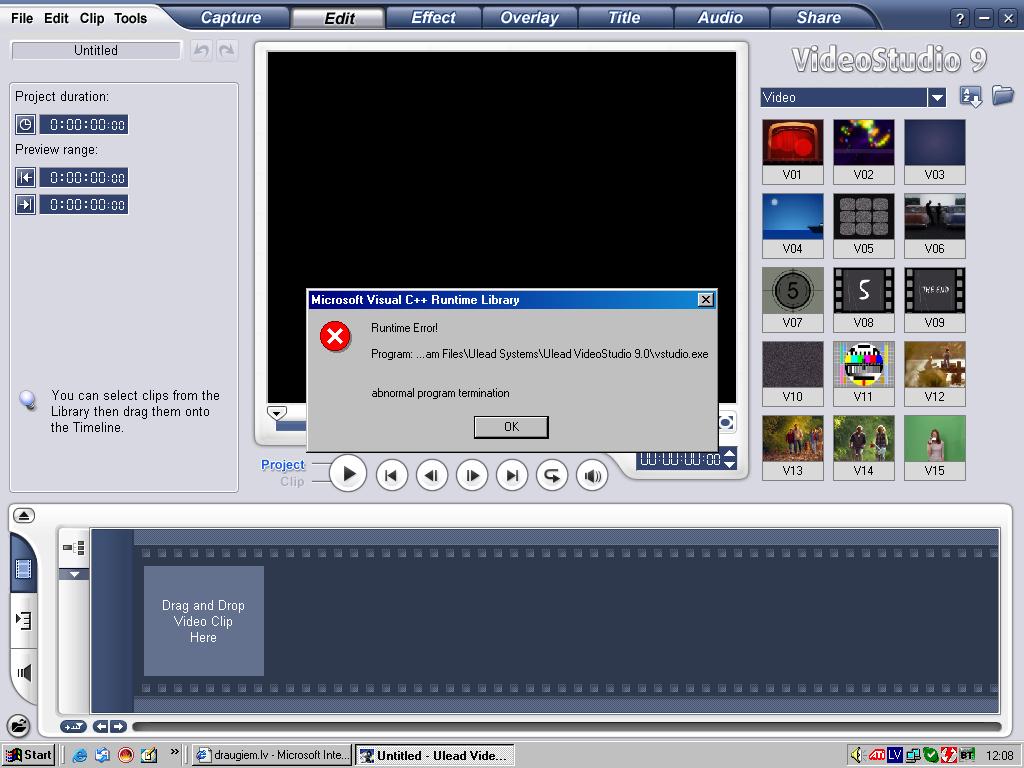Select the V15 green screen thumbnail

pos(935,447)
